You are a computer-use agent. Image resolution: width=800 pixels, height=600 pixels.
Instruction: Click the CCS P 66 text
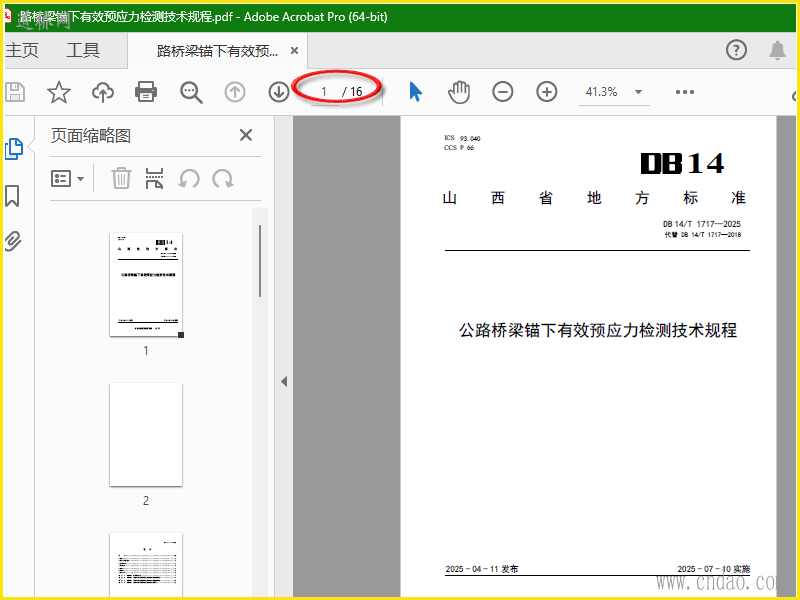click(459, 148)
